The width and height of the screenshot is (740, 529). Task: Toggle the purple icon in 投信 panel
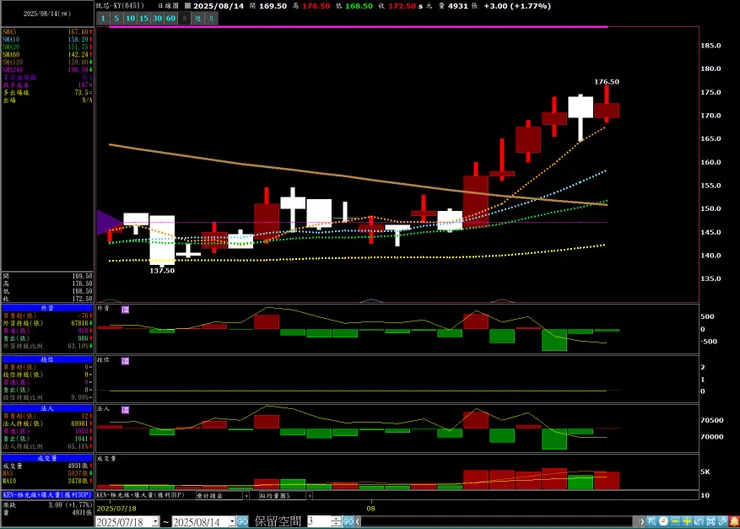(x=125, y=361)
